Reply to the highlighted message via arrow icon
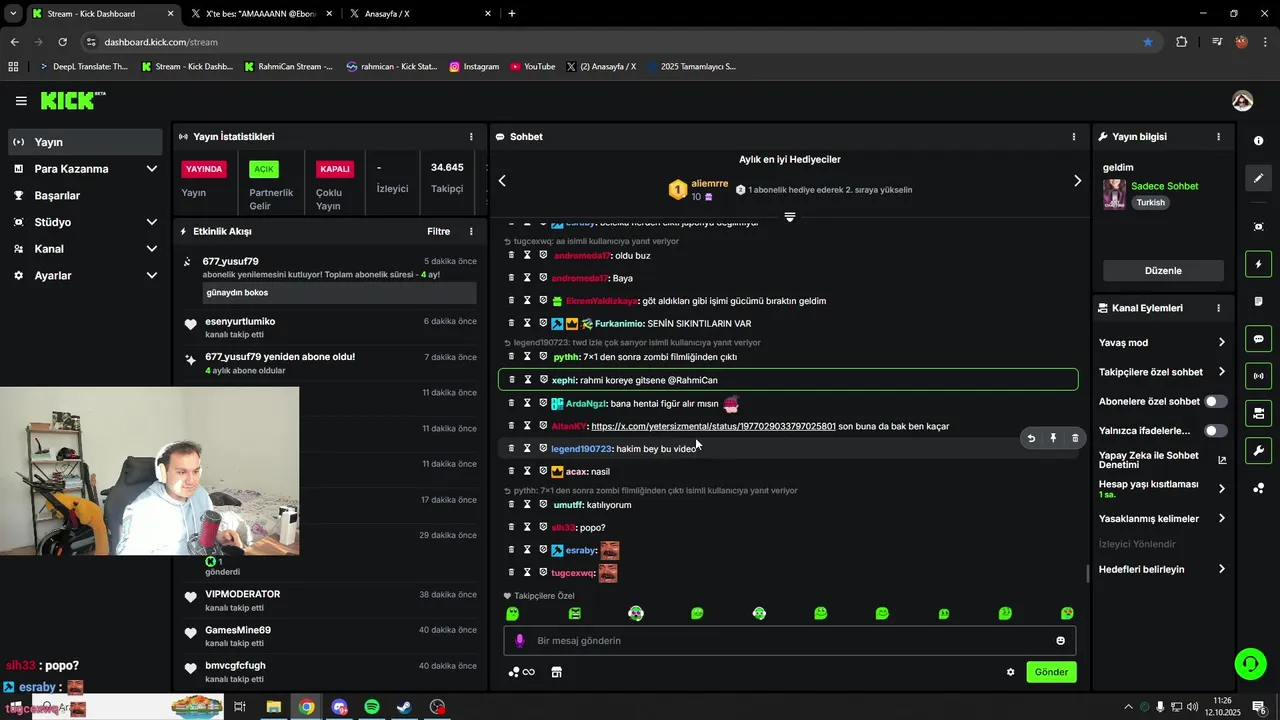The image size is (1280, 720). (x=1031, y=438)
